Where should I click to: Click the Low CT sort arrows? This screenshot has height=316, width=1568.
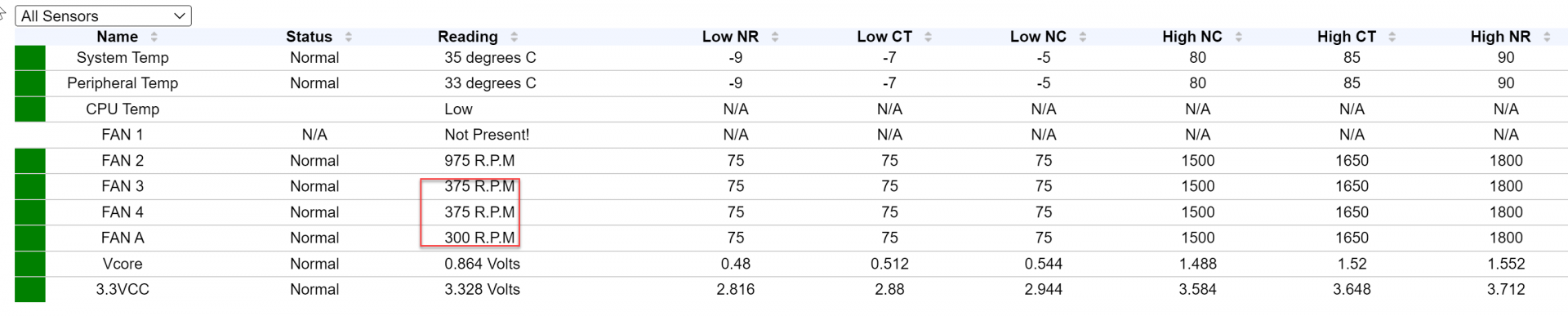928,37
